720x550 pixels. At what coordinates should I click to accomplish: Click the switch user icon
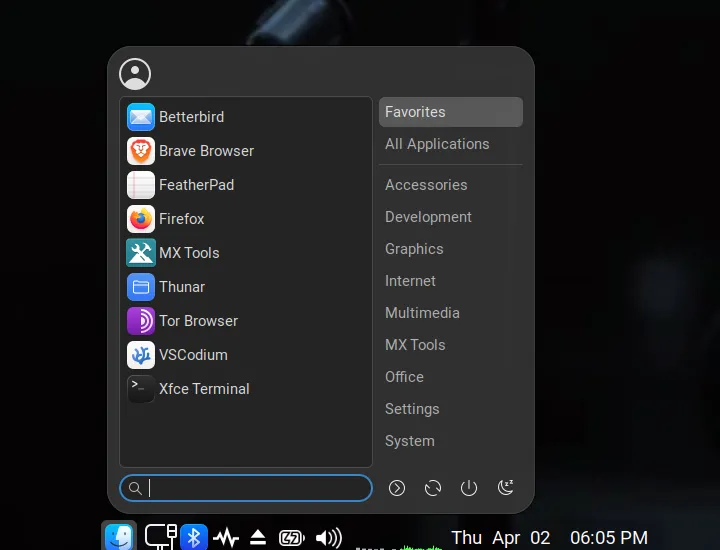click(433, 488)
